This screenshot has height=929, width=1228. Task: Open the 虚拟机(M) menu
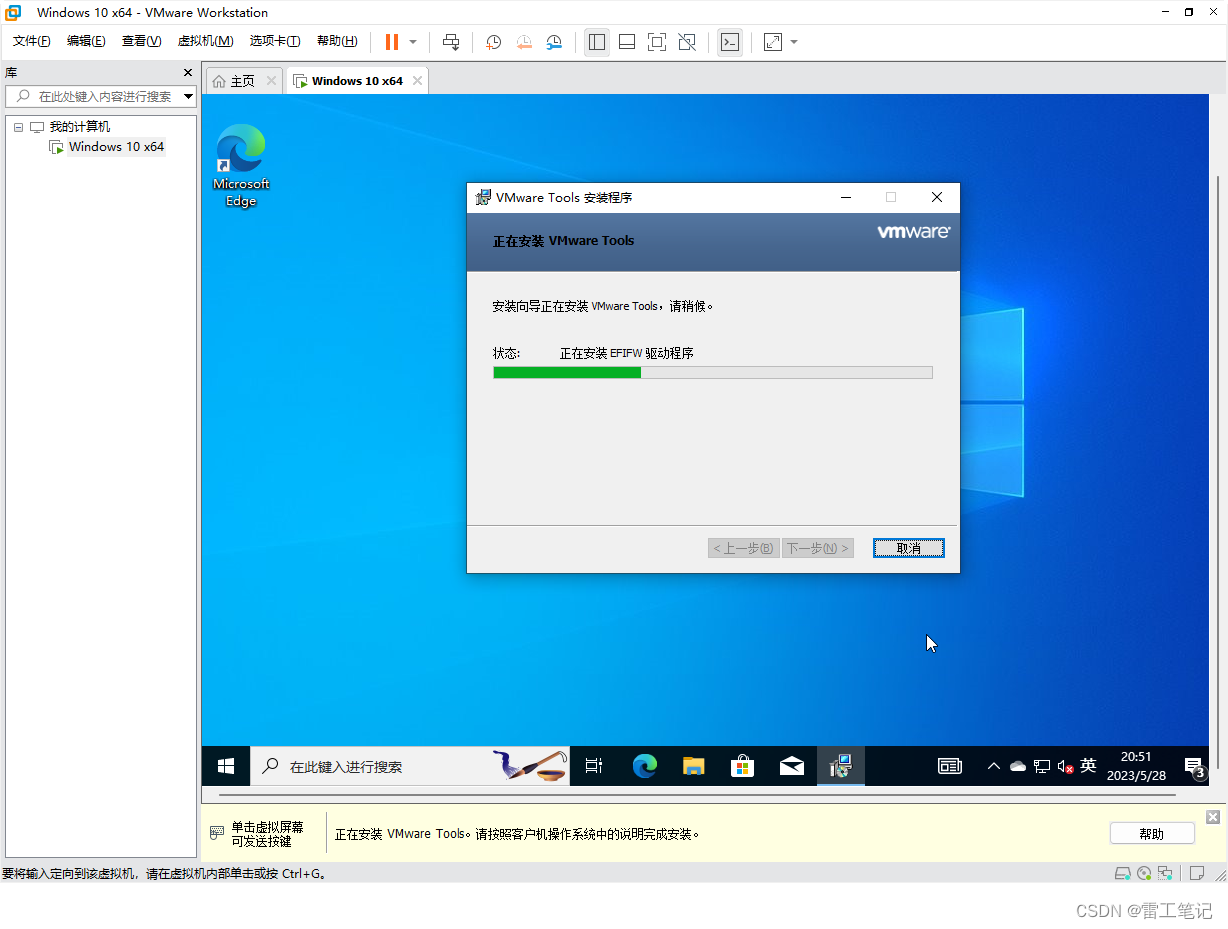(205, 41)
